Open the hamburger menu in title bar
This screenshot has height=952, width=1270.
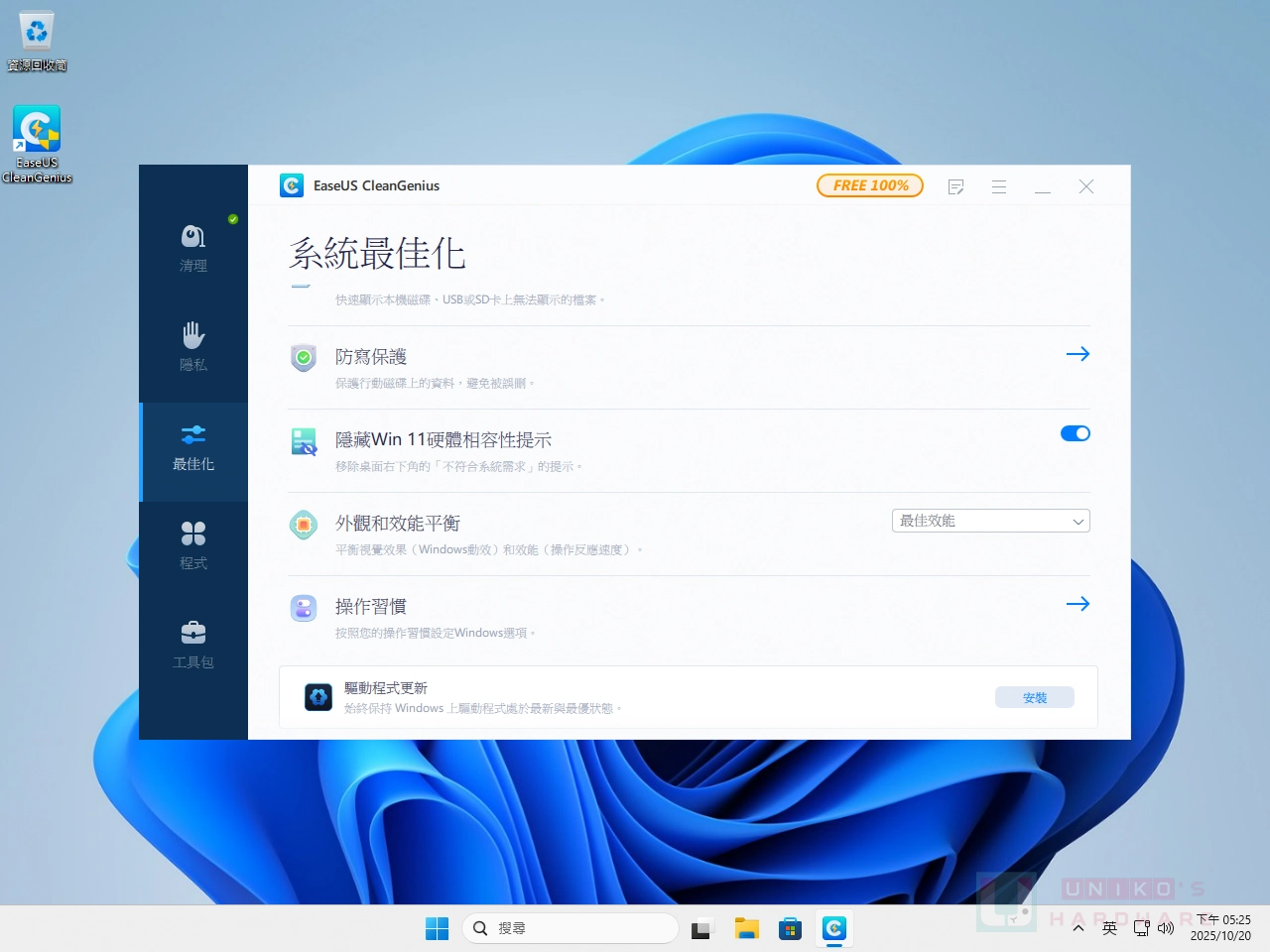click(x=999, y=186)
